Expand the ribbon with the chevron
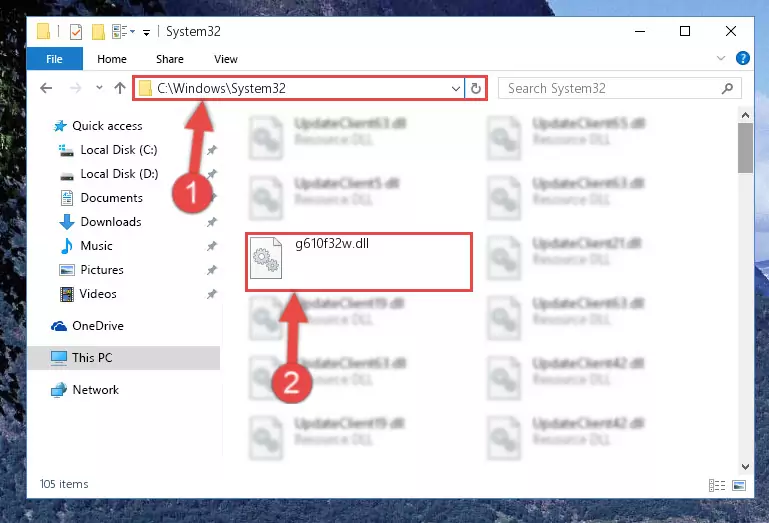 [x=720, y=58]
